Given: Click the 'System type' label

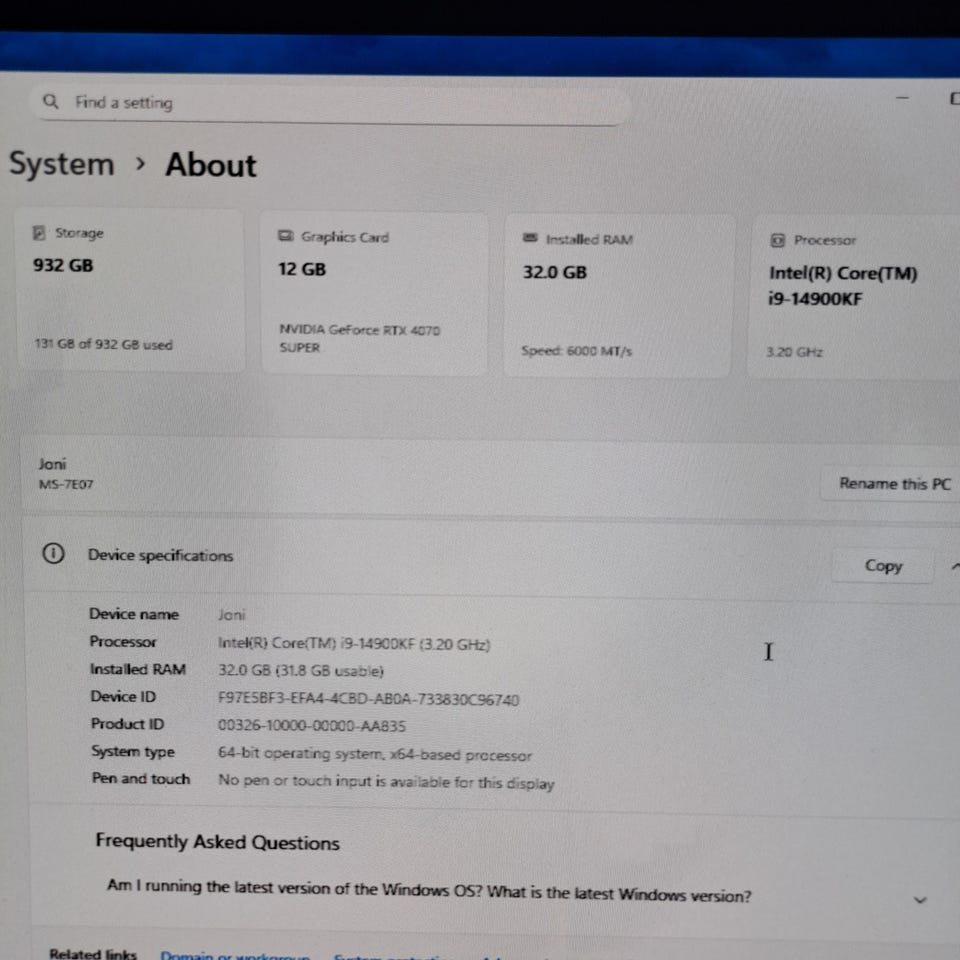Looking at the screenshot, I should tap(133, 751).
